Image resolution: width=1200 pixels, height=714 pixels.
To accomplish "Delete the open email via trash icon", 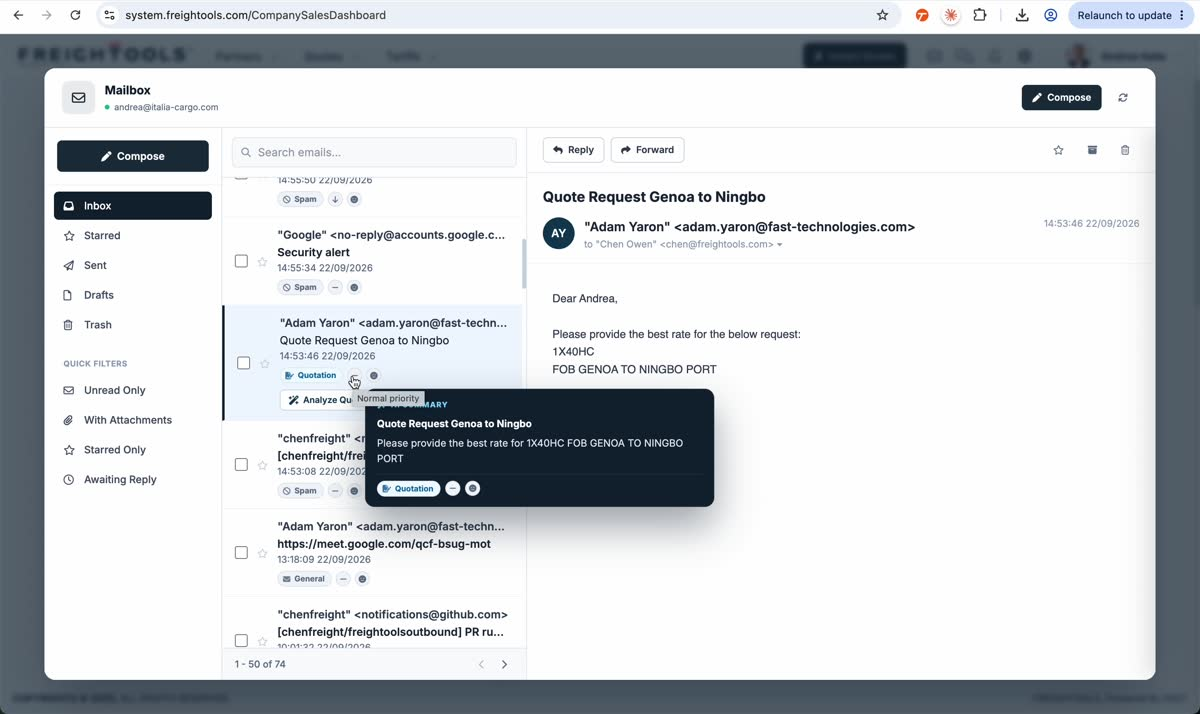I will coord(1125,150).
